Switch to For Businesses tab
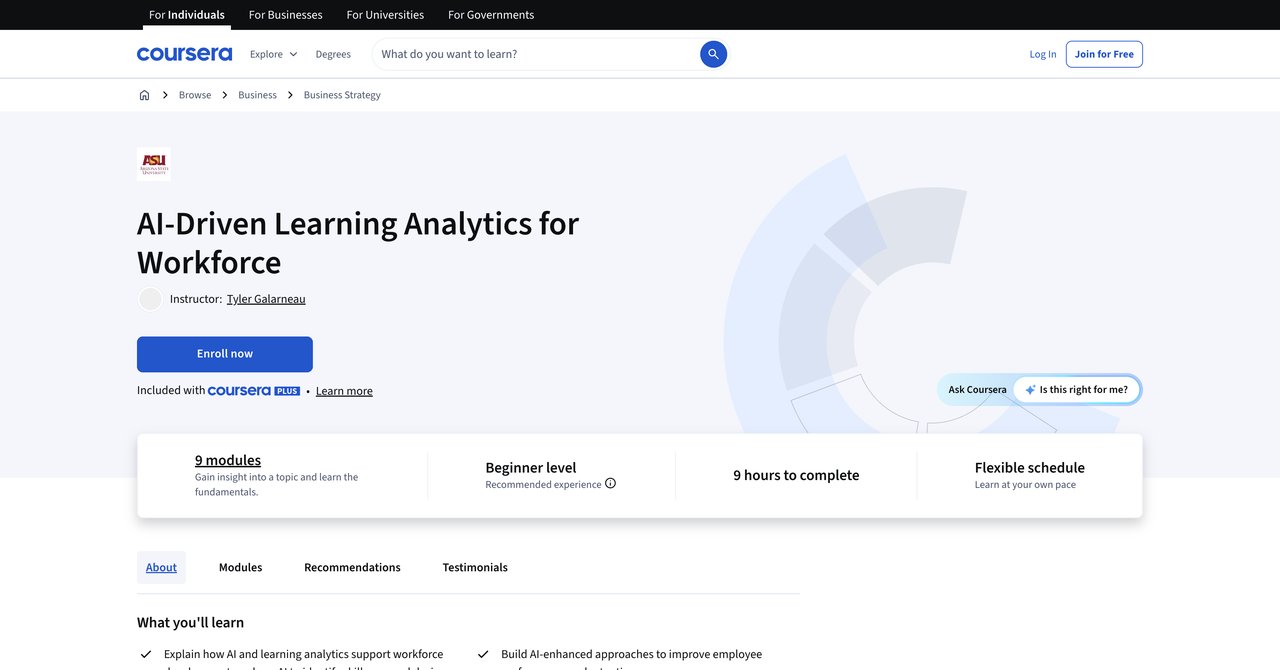The height and width of the screenshot is (670, 1280). [x=285, y=15]
